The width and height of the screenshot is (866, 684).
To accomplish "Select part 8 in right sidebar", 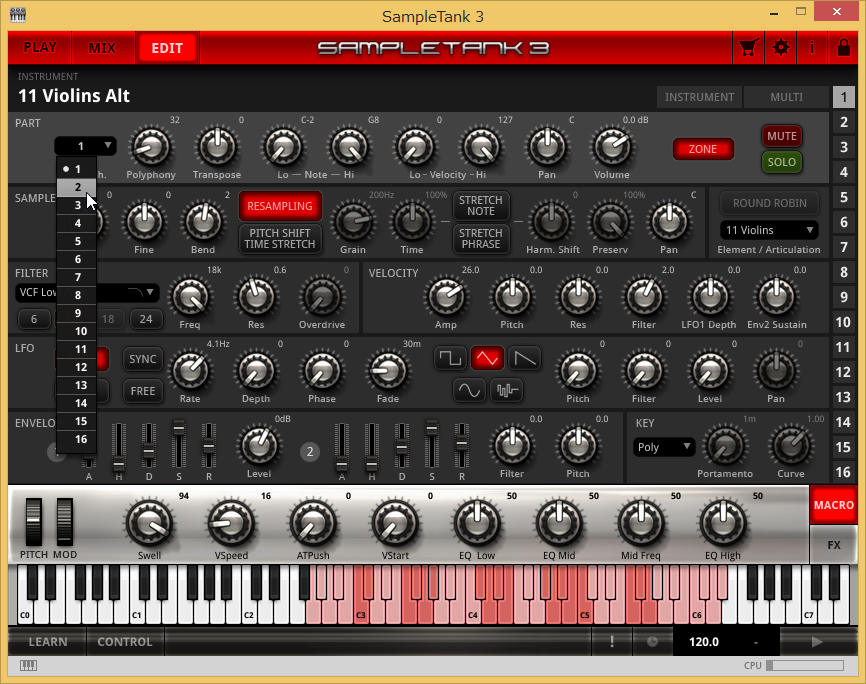I will [x=843, y=272].
